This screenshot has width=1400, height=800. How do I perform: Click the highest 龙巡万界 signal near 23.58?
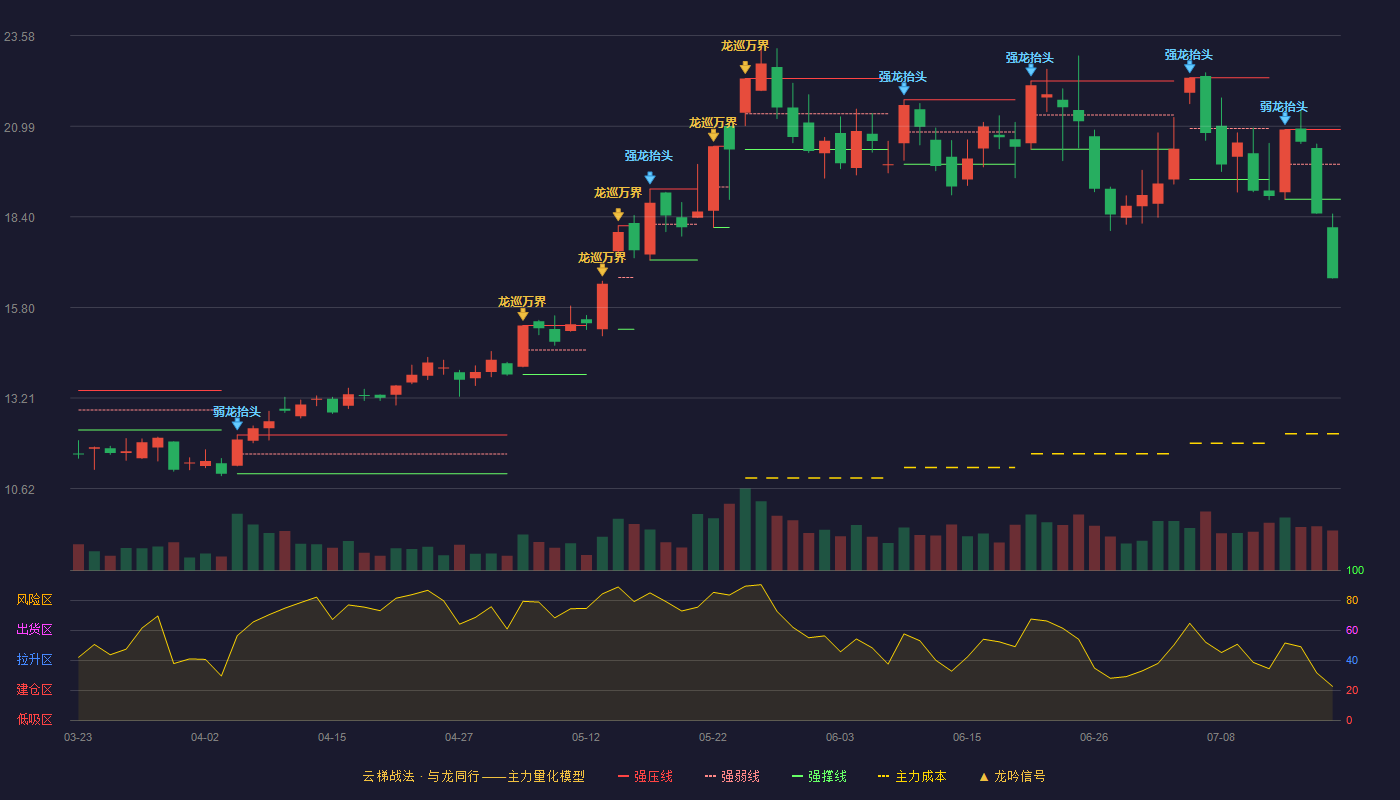[x=745, y=46]
